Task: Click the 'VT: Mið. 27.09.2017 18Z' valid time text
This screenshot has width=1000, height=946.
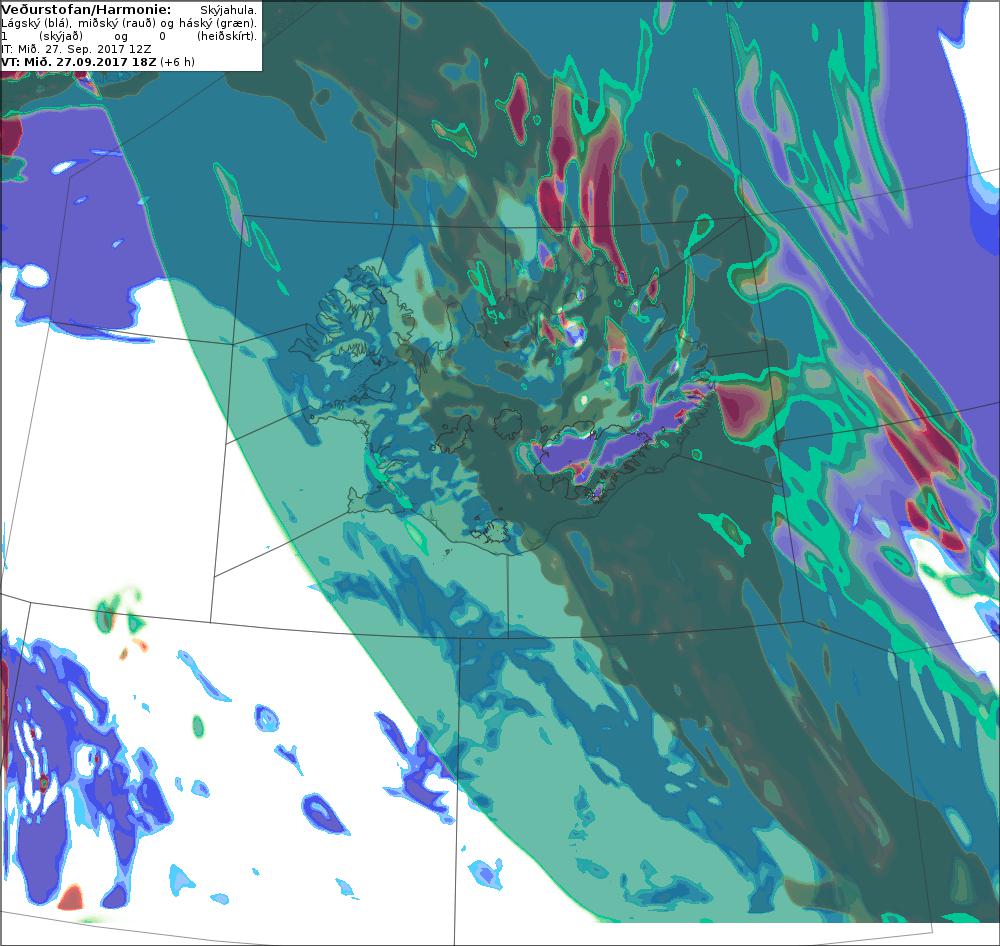Action: pos(79,62)
